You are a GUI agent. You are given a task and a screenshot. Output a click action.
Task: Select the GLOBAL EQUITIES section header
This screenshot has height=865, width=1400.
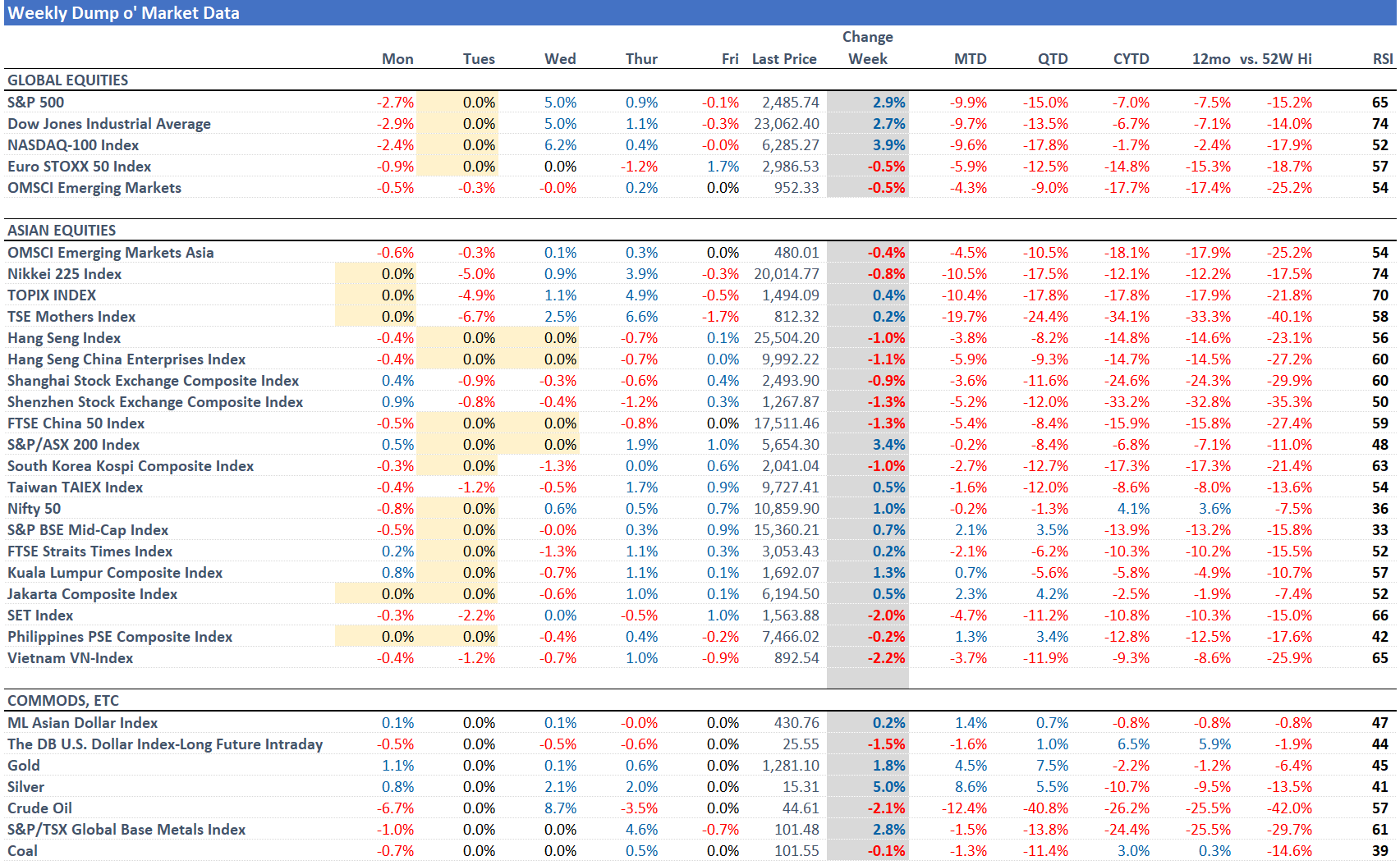tap(68, 80)
